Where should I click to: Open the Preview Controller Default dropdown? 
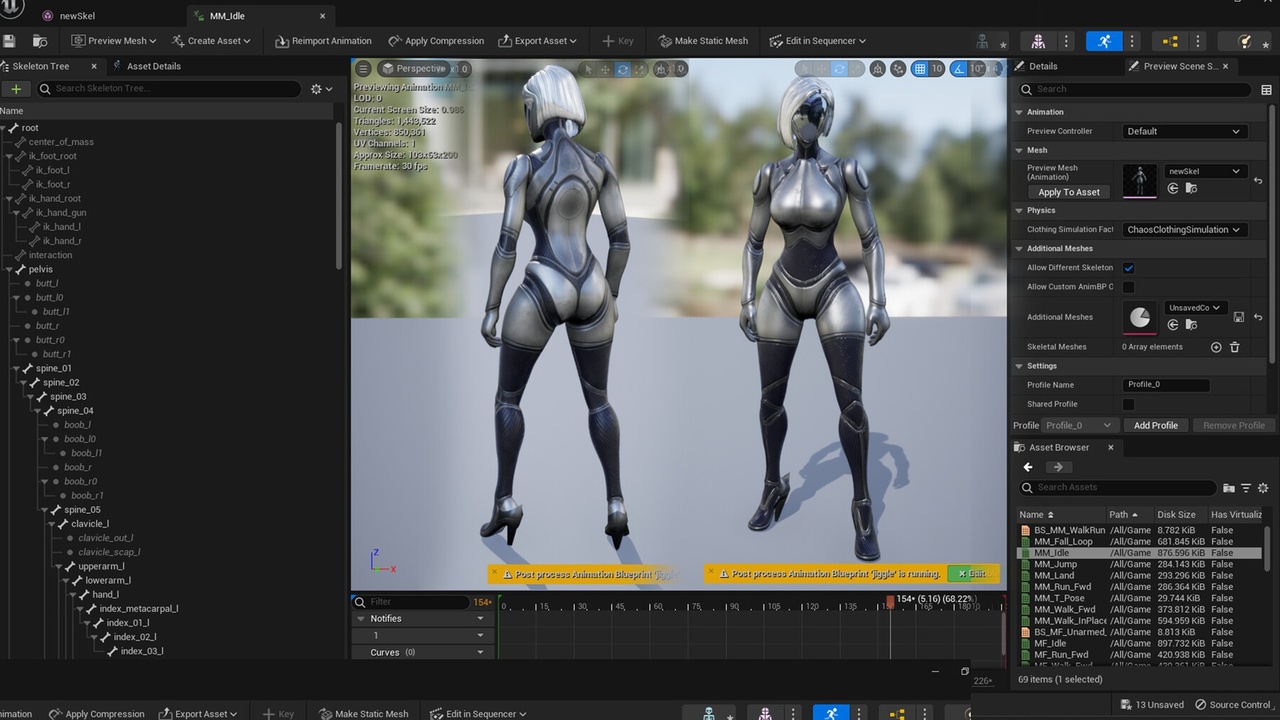point(1184,131)
